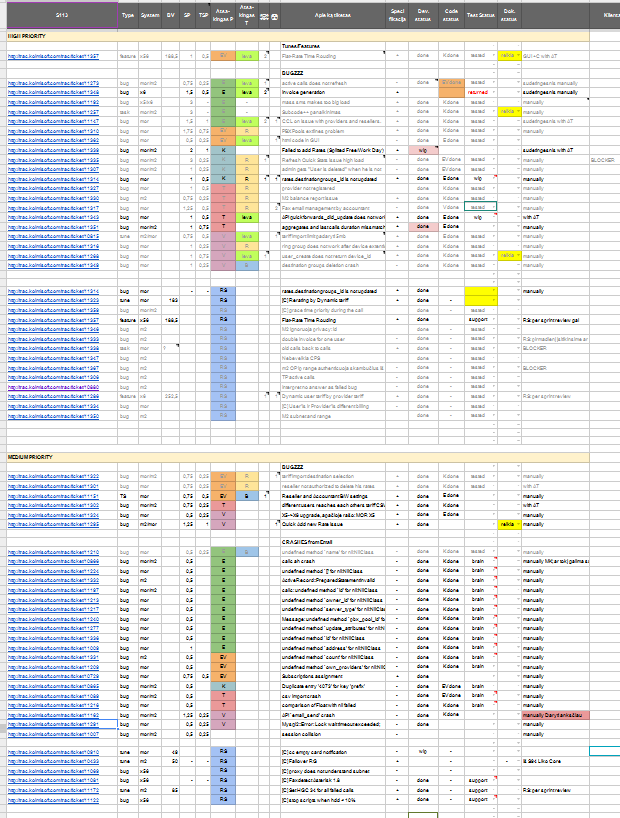Select the "Code status" column header

451,16
